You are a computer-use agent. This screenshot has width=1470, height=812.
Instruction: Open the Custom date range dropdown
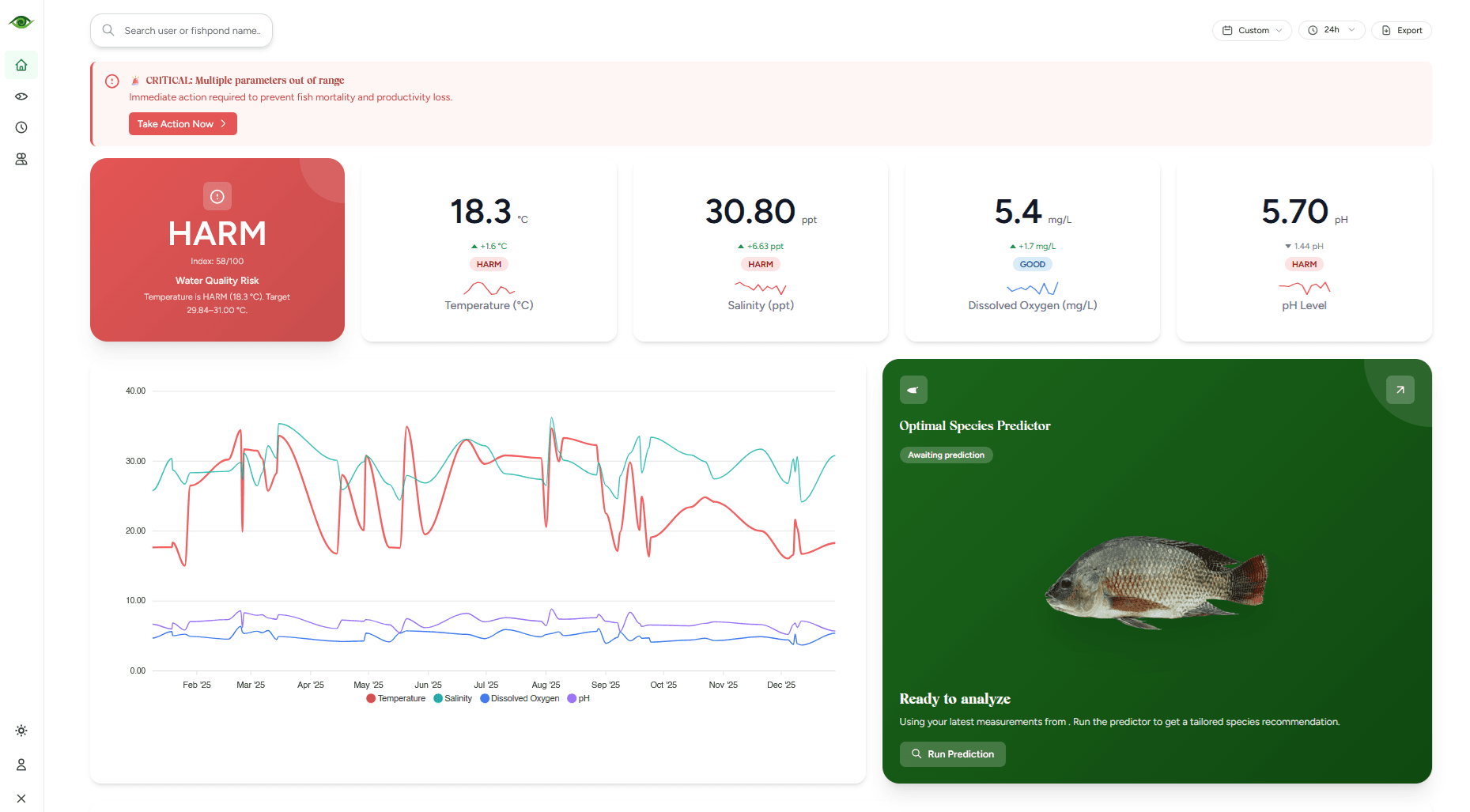pyautogui.click(x=1252, y=30)
